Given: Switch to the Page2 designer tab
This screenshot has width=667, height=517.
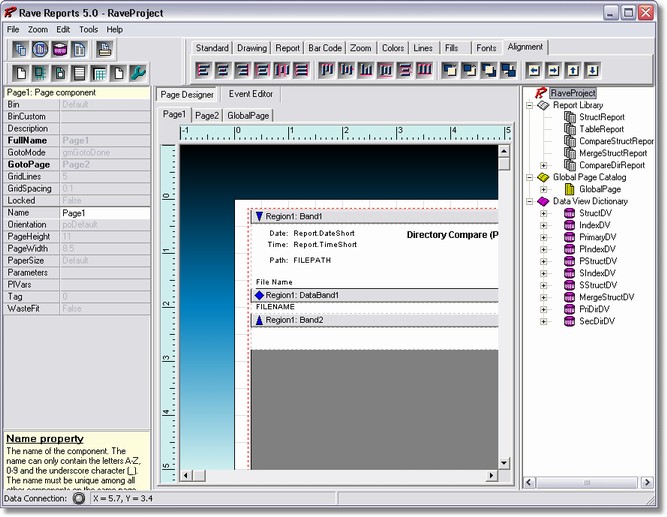Looking at the screenshot, I should (207, 115).
